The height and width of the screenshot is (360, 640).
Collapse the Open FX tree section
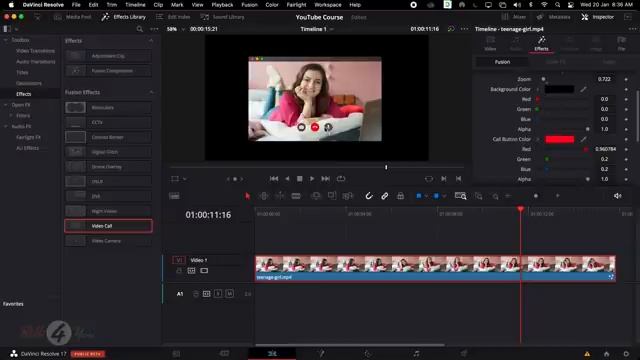pos(6,105)
